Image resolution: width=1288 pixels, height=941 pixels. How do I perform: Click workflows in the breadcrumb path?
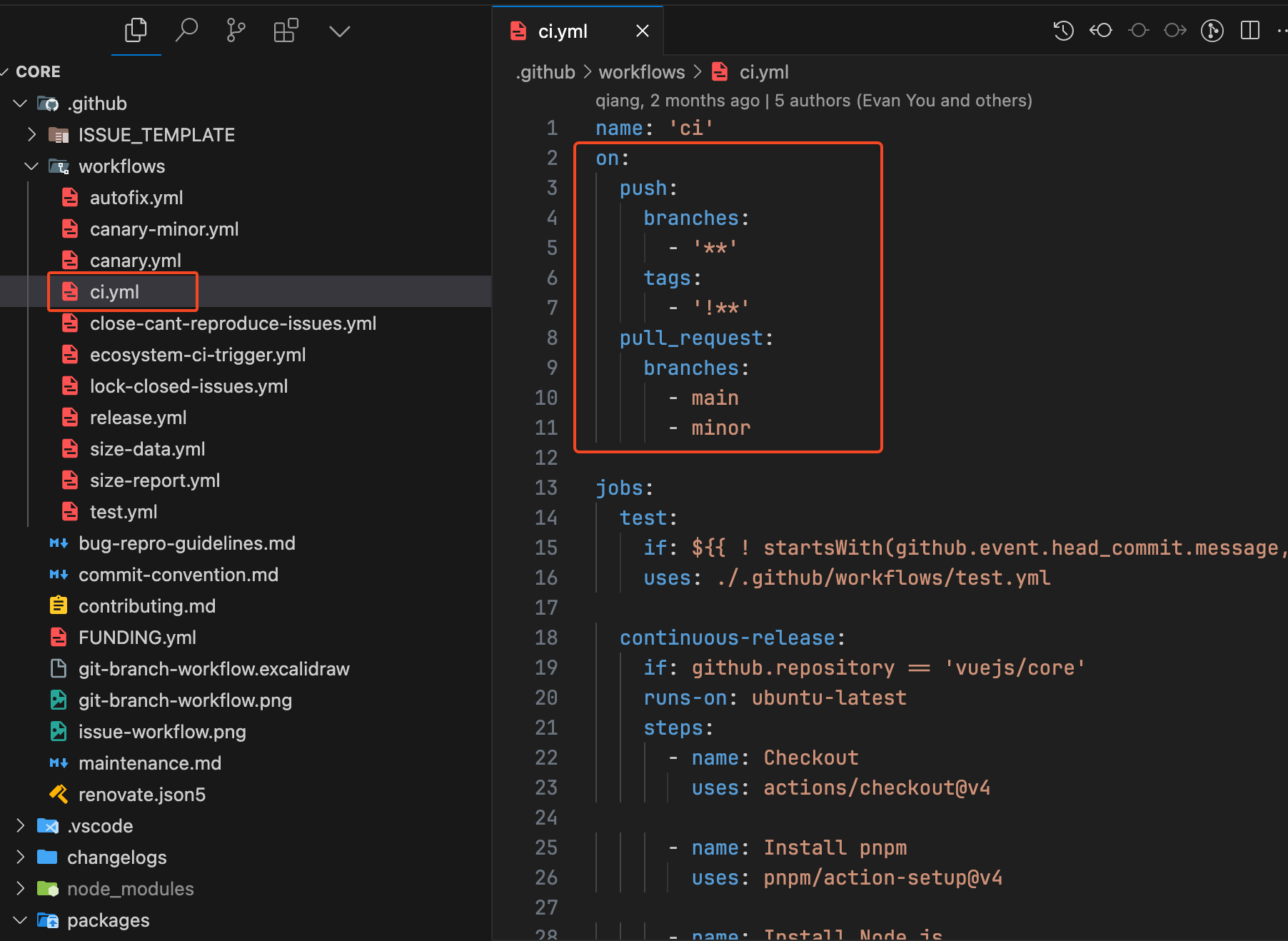point(641,72)
